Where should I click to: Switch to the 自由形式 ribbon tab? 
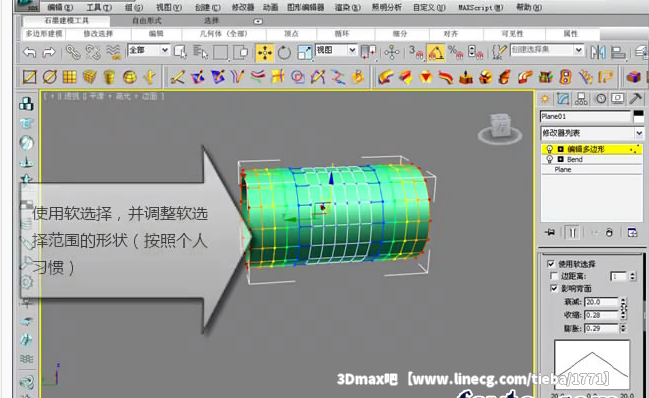click(147, 20)
